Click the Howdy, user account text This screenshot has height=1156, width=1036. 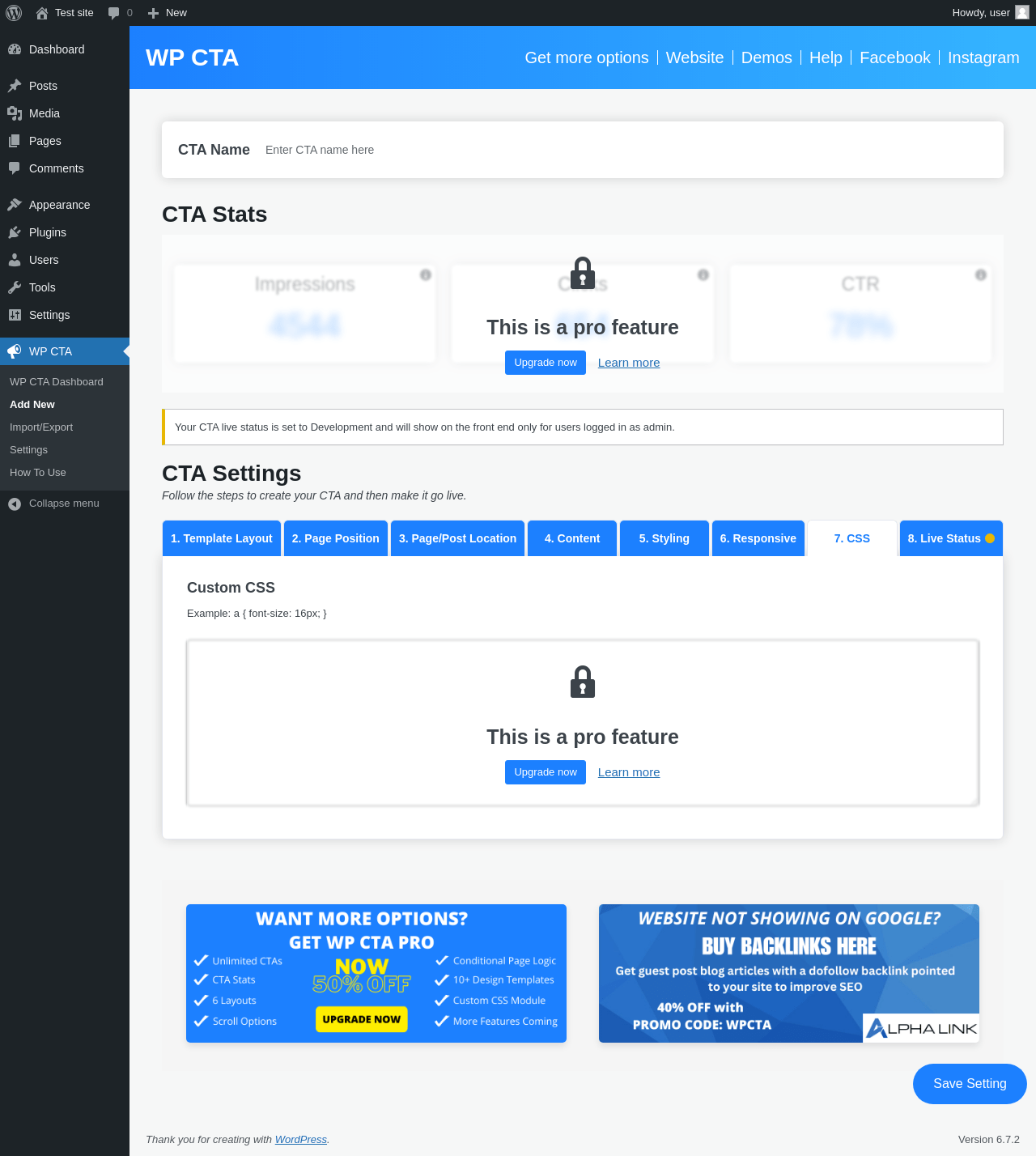click(981, 13)
